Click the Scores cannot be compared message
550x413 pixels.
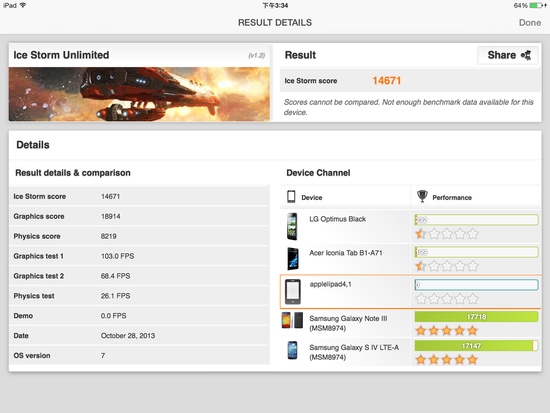point(409,107)
